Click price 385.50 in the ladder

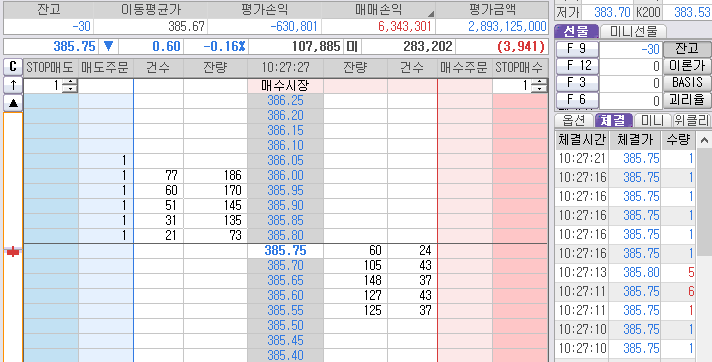click(x=285, y=326)
